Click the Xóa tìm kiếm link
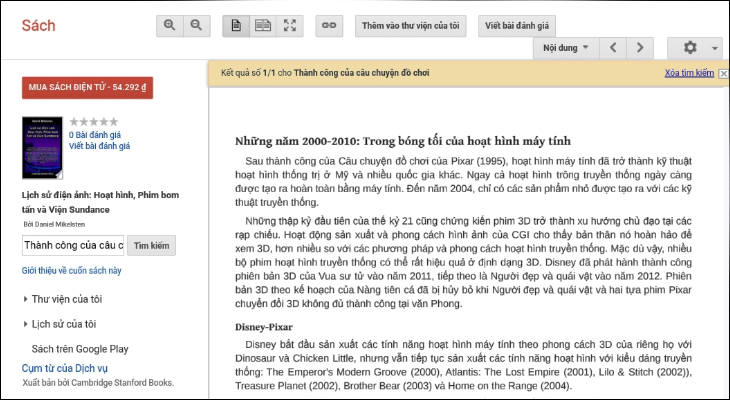 [x=689, y=73]
